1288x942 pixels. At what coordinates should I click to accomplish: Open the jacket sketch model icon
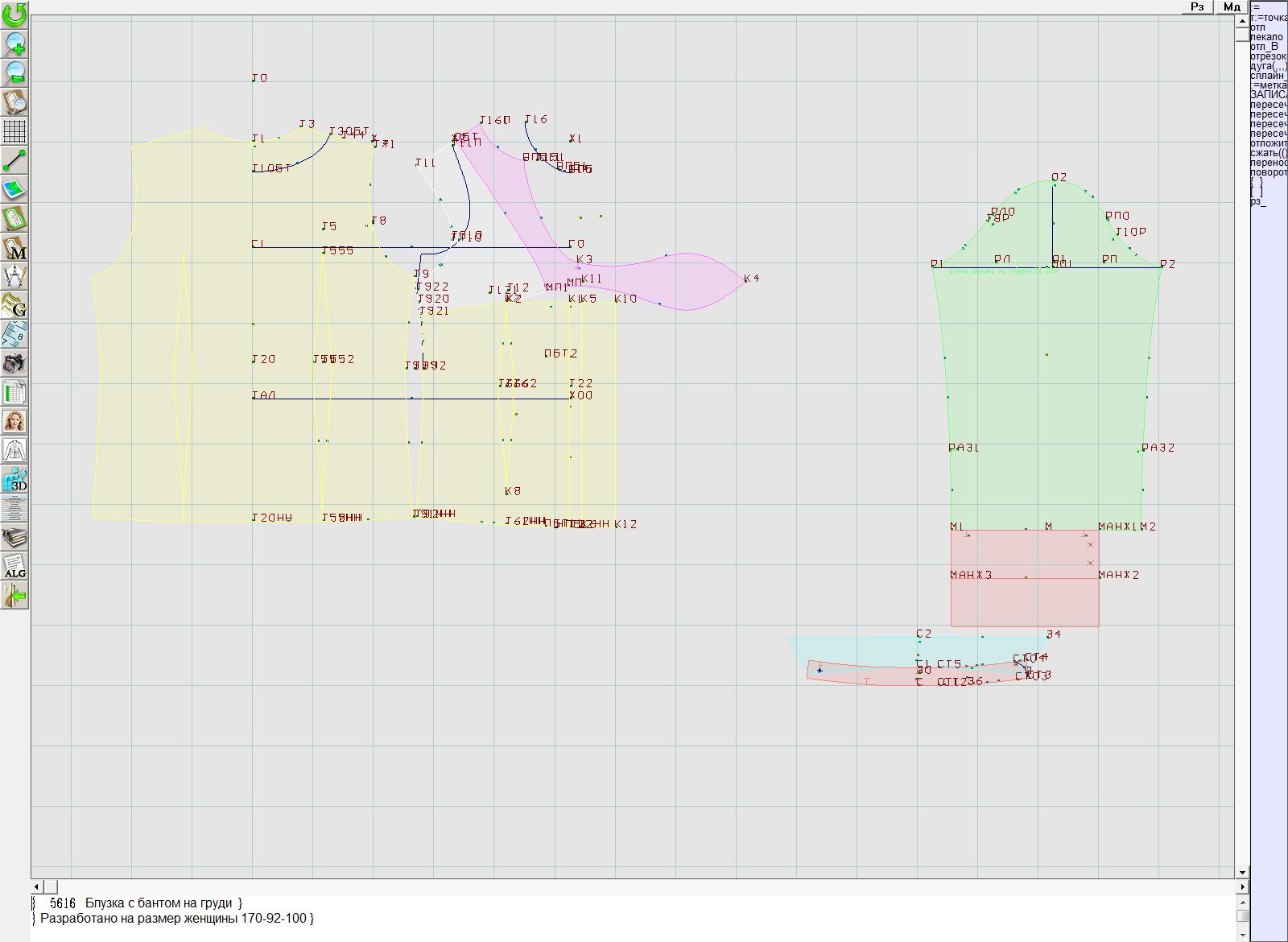pos(14,450)
